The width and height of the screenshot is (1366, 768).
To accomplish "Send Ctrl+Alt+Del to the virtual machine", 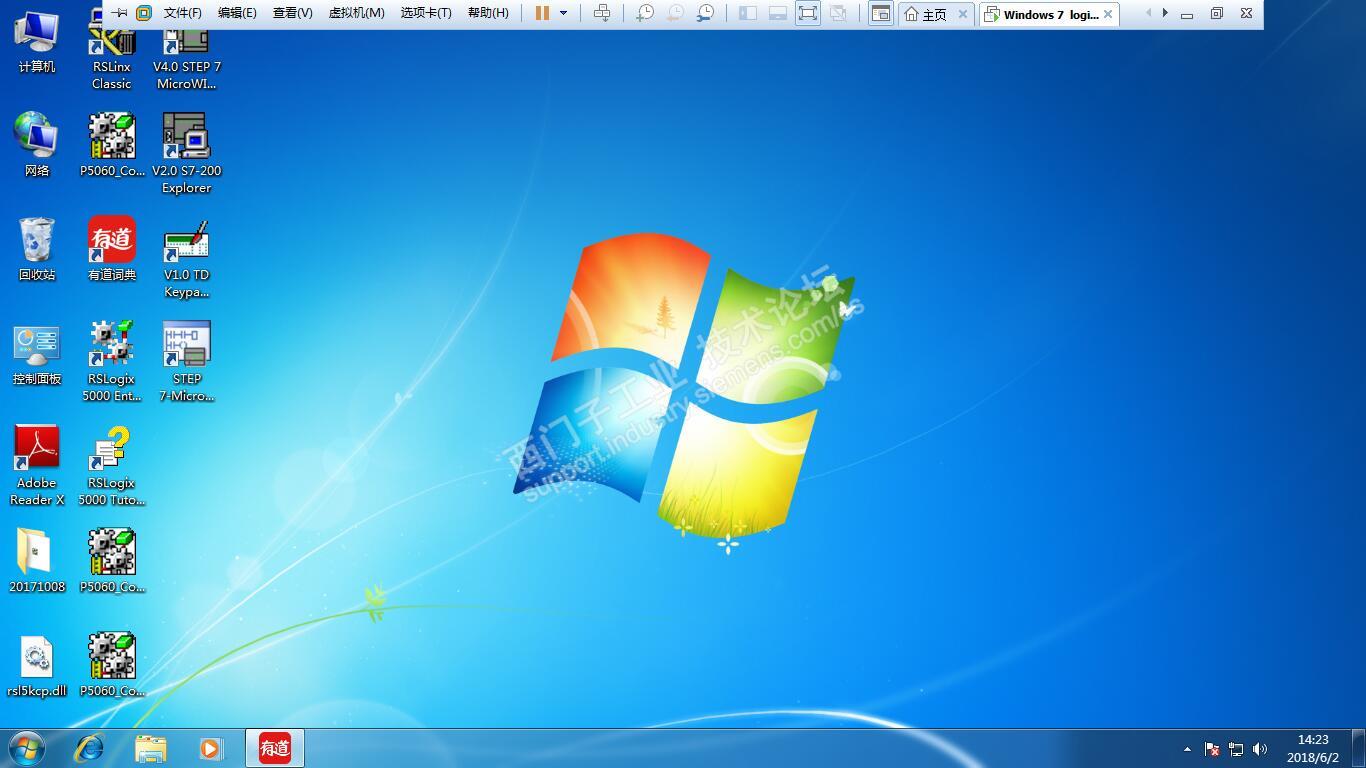I will (602, 13).
